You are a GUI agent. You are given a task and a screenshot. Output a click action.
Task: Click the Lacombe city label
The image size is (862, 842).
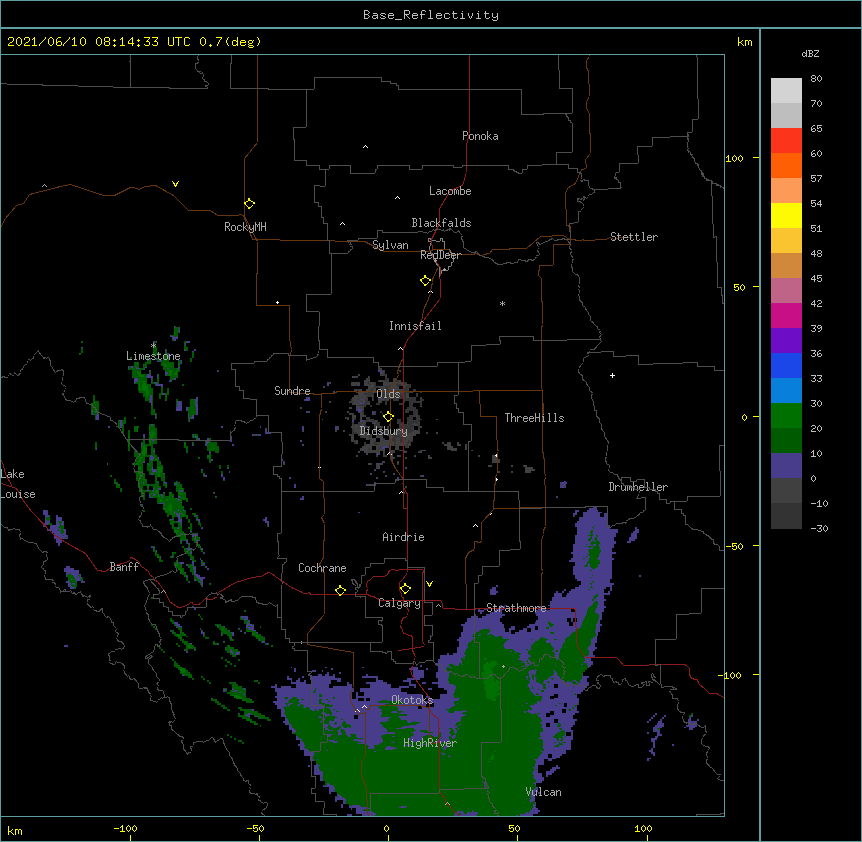point(450,191)
